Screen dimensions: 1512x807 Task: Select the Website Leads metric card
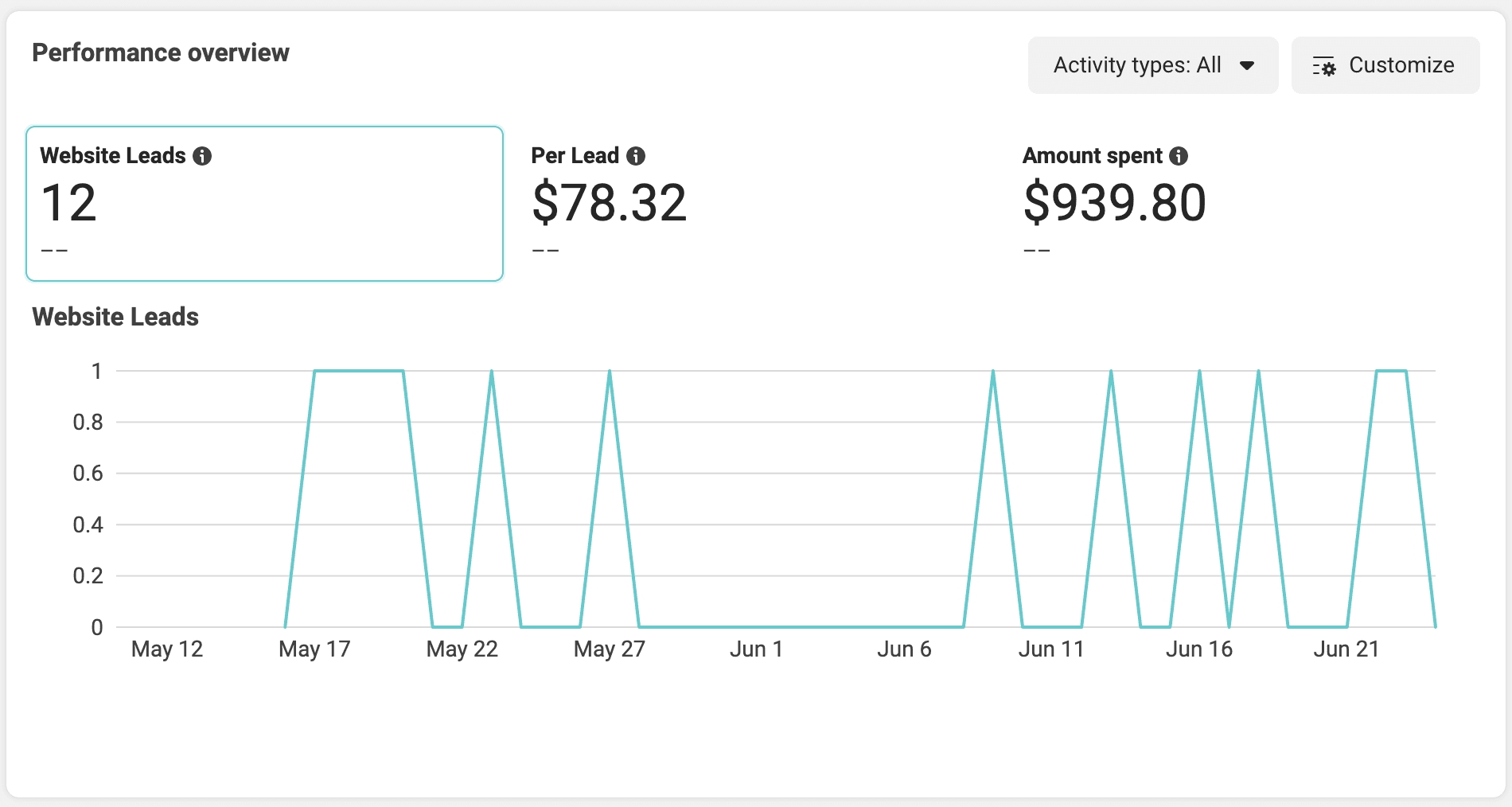265,204
